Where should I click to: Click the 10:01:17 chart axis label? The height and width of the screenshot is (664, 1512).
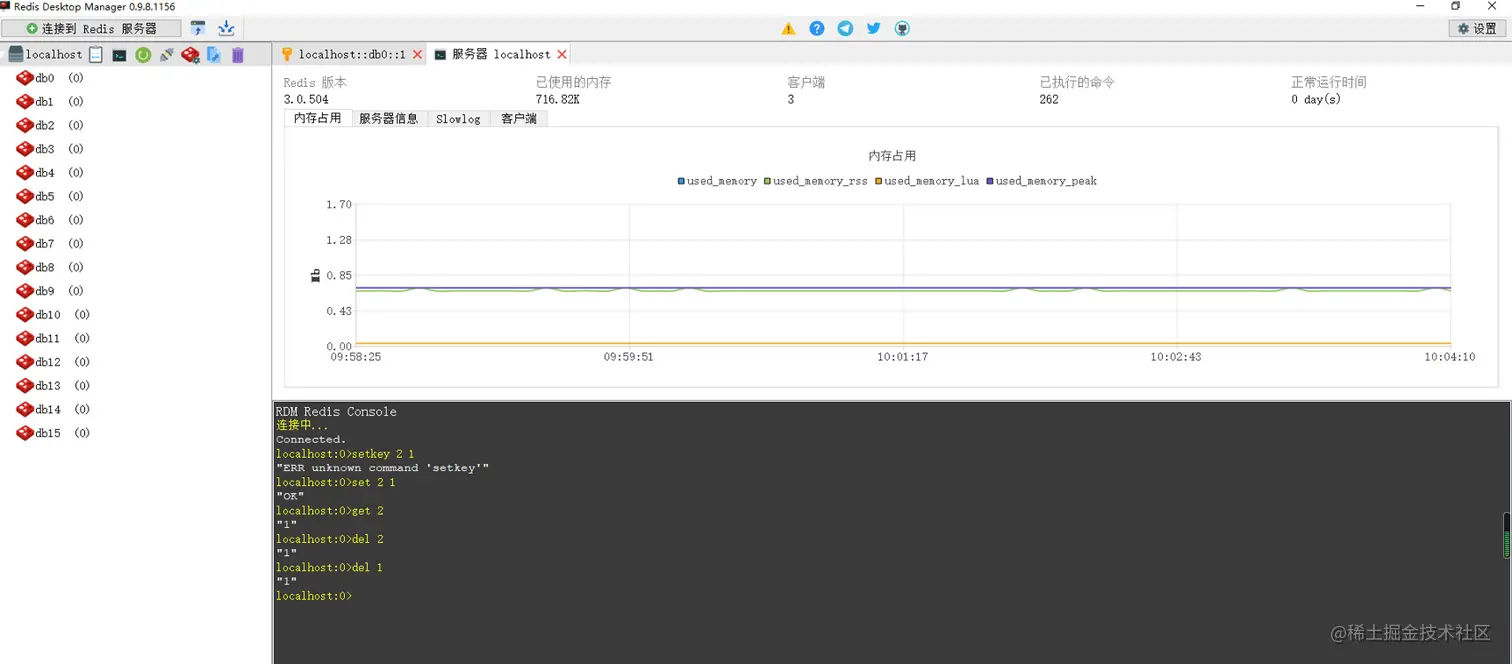click(x=902, y=357)
